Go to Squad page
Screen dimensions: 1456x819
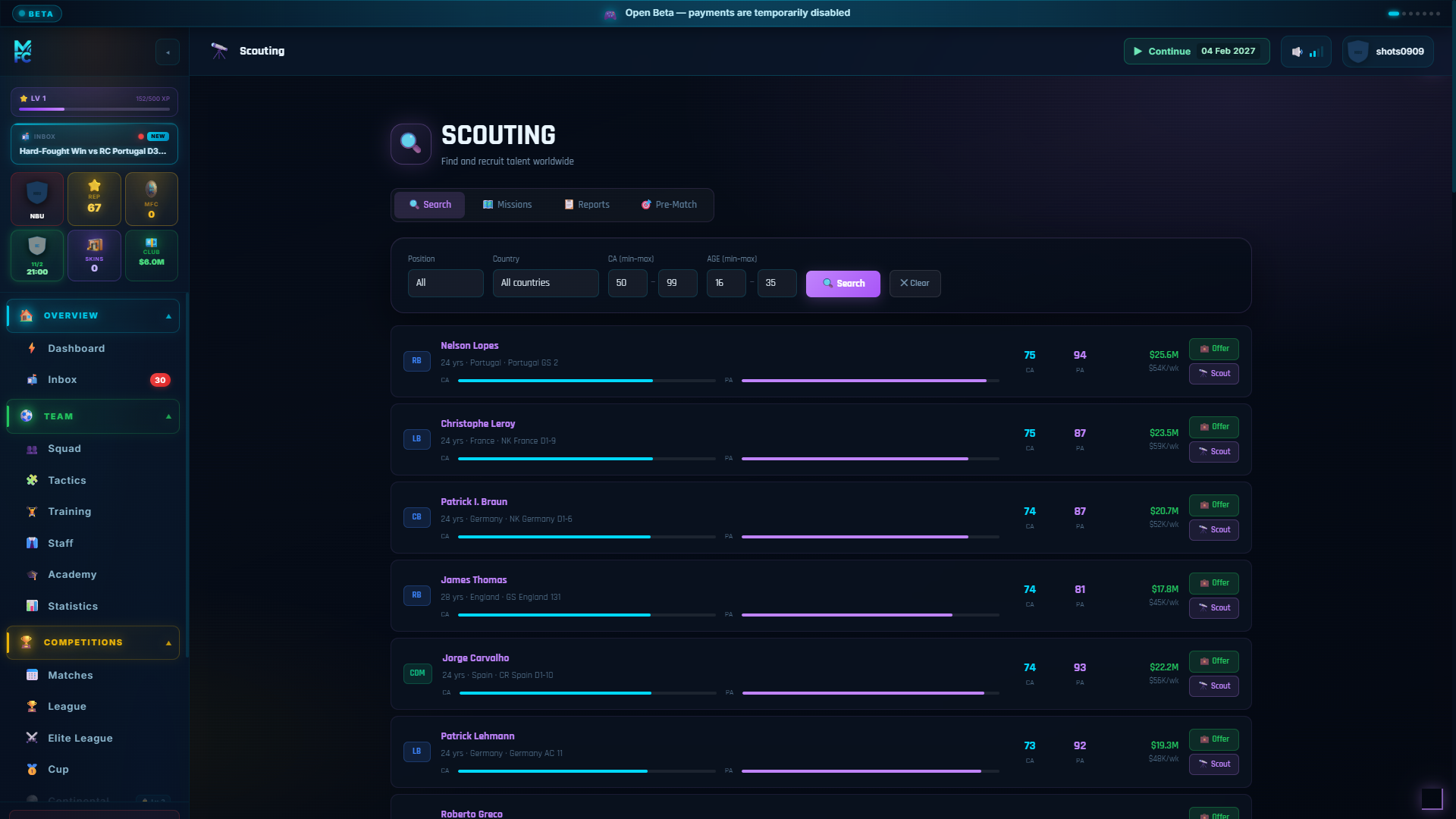93,449
